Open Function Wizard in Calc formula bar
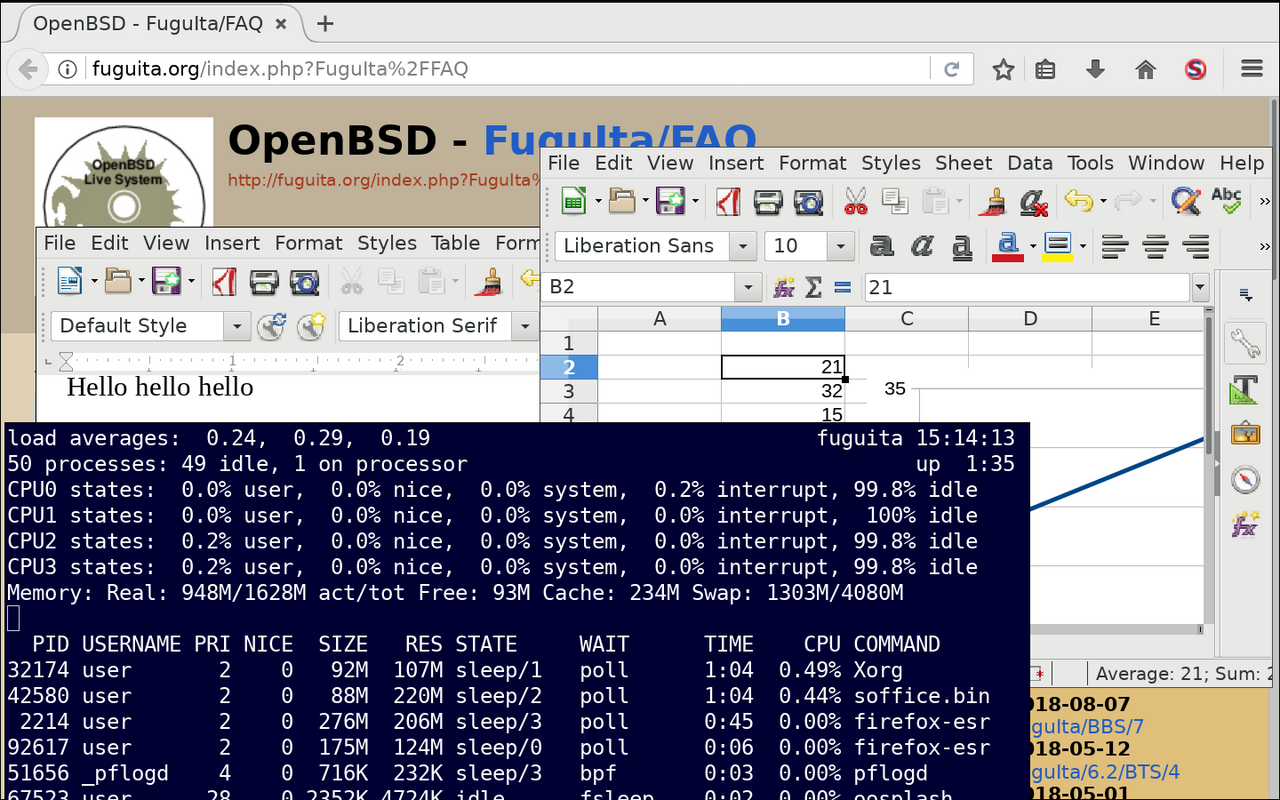 click(x=784, y=287)
